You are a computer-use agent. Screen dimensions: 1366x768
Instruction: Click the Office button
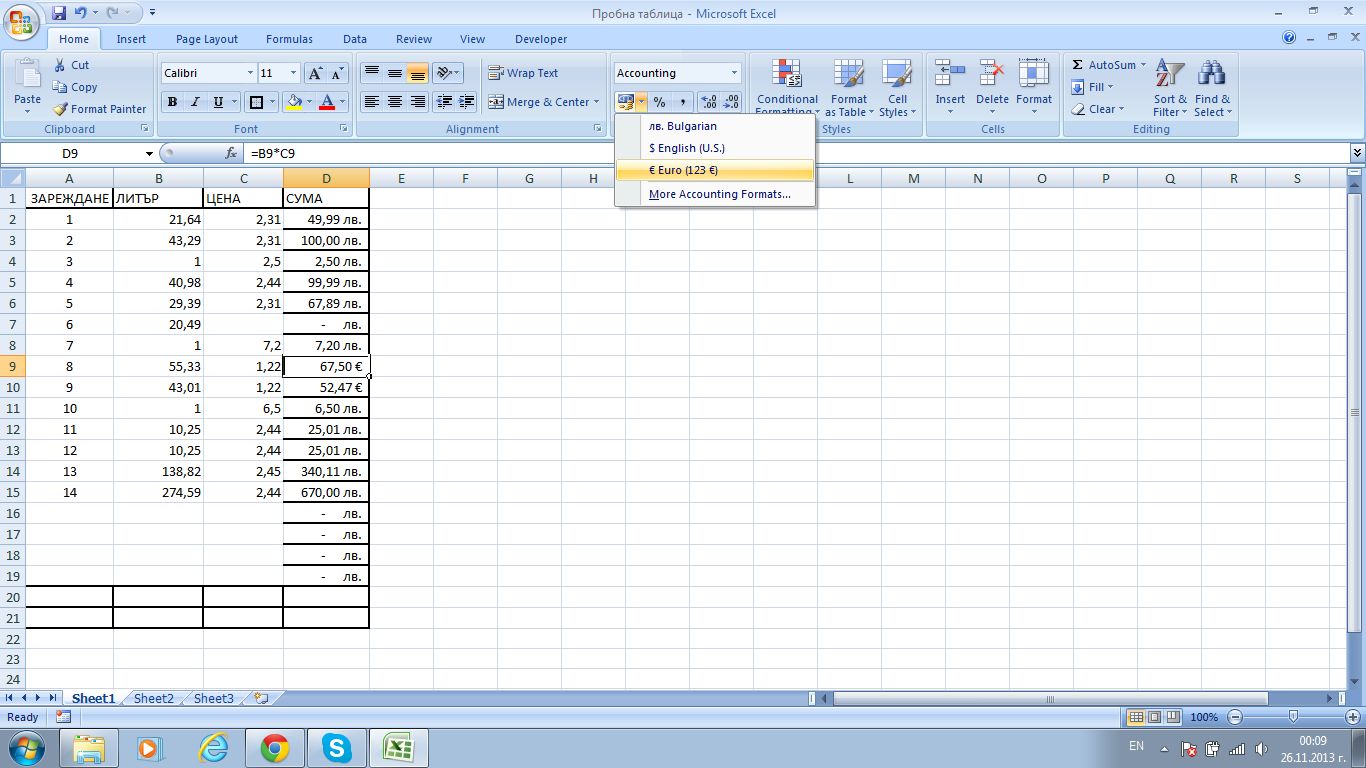point(20,20)
